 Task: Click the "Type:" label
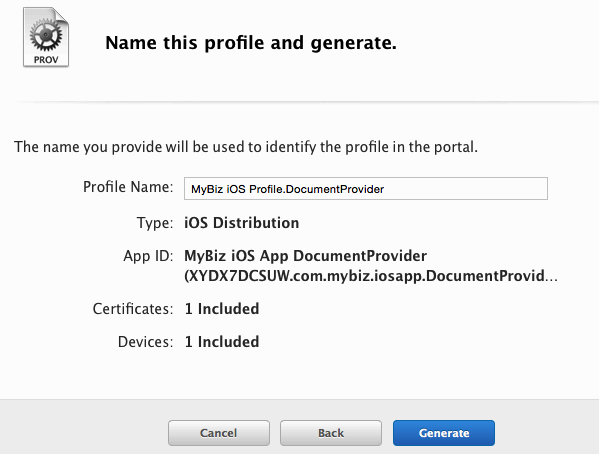[155, 223]
